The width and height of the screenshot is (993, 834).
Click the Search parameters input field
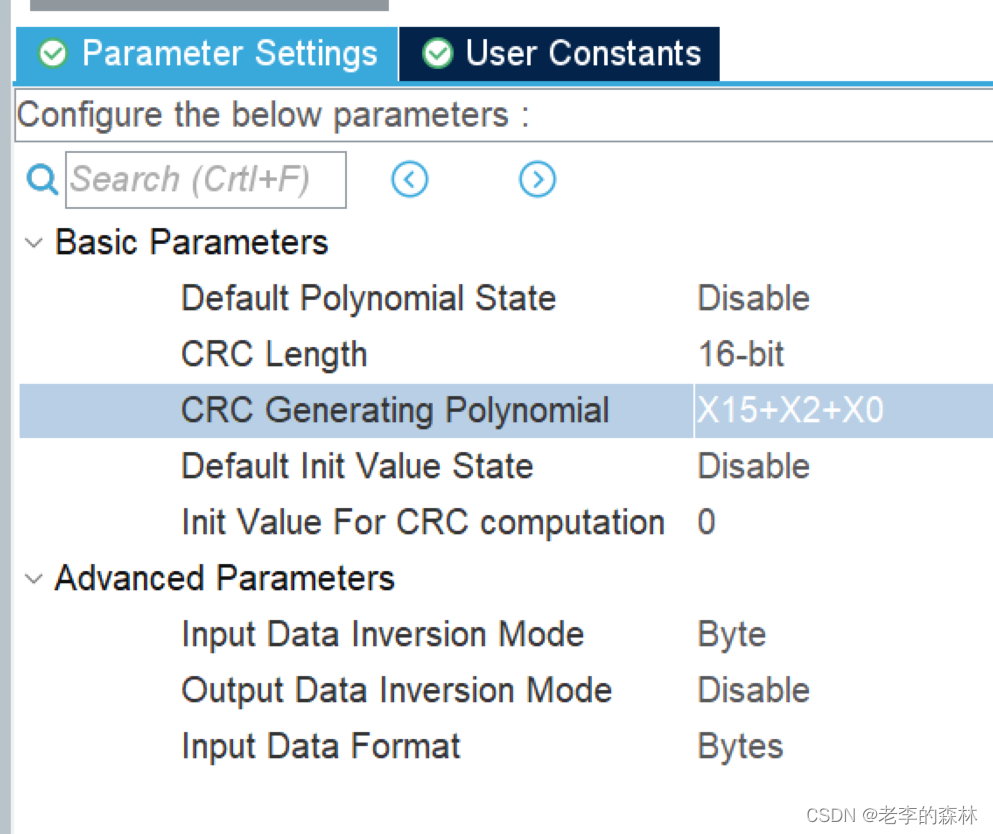click(x=206, y=180)
